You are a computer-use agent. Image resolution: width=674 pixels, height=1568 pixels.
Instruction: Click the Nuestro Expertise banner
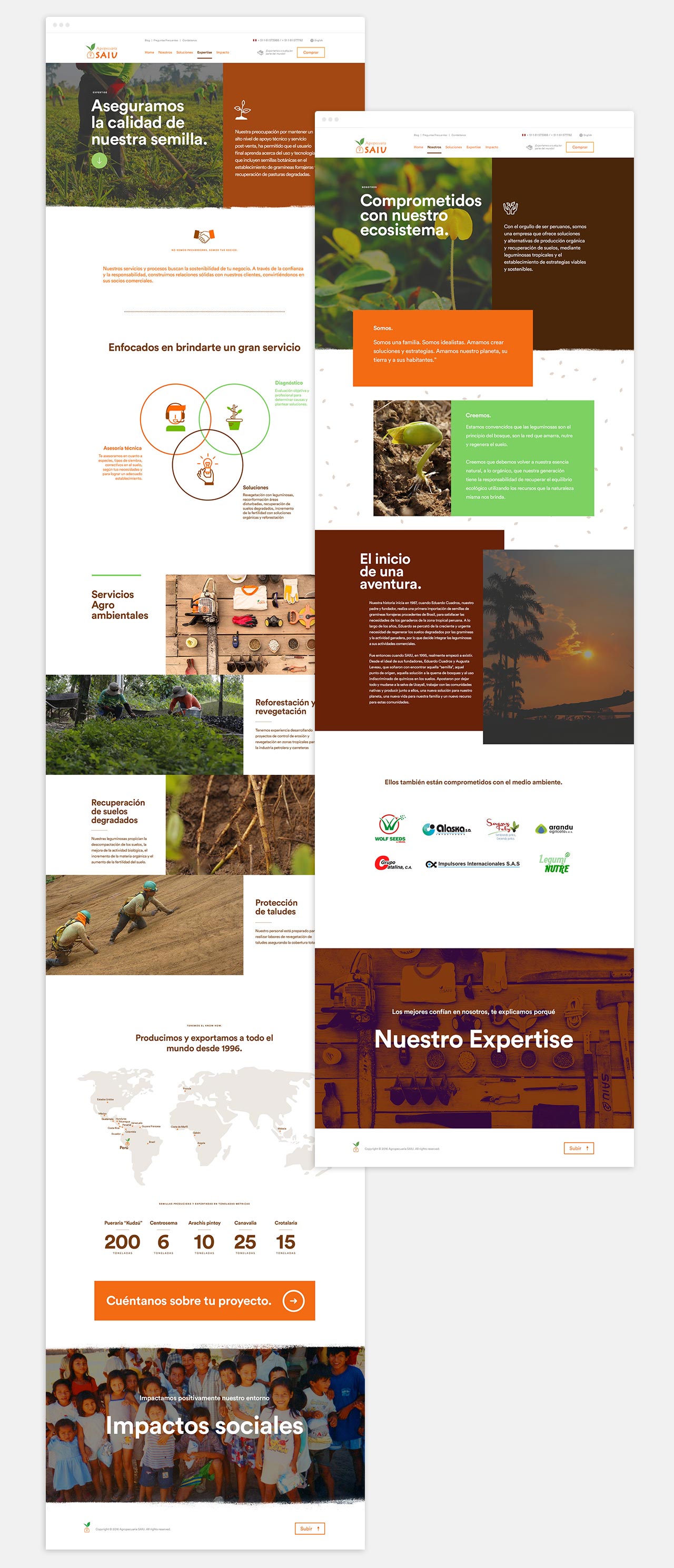coord(474,1038)
